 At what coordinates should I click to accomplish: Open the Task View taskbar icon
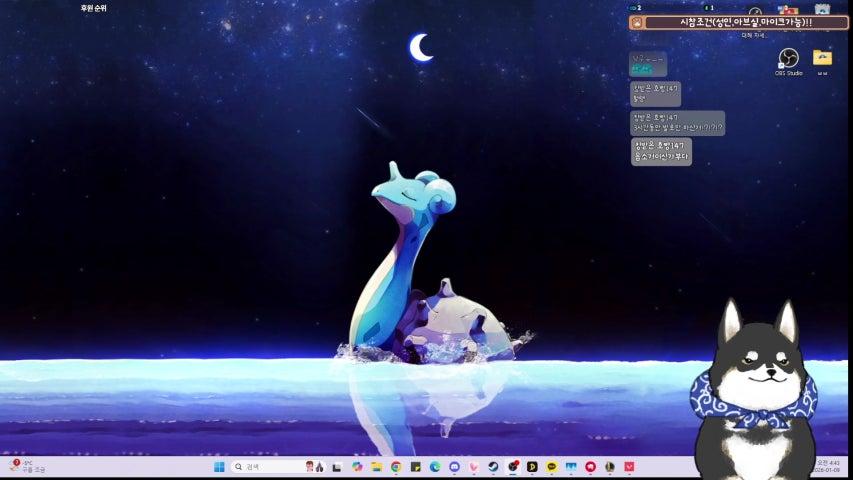click(338, 467)
